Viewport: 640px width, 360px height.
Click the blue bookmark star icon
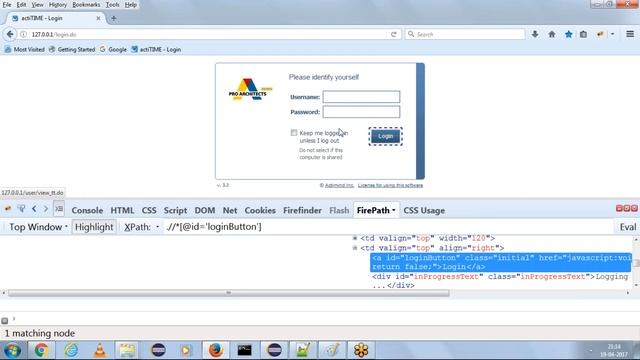click(x=568, y=34)
